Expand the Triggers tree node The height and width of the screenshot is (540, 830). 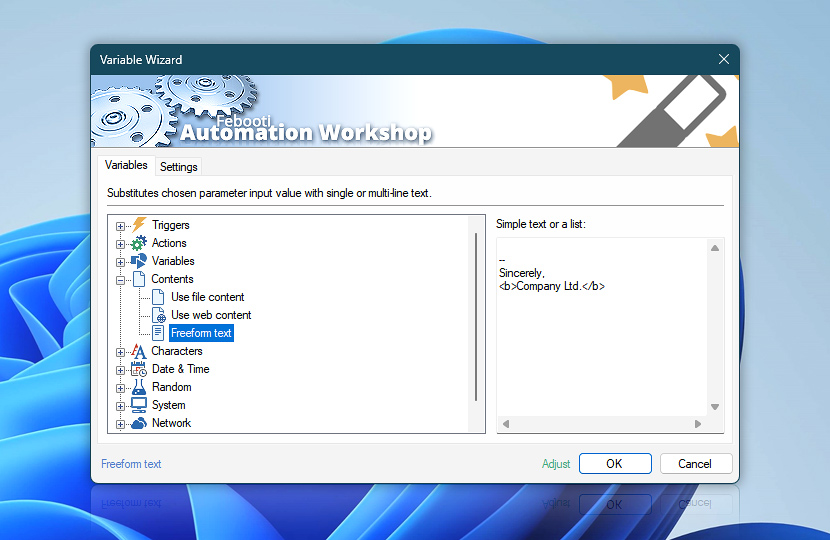click(120, 226)
